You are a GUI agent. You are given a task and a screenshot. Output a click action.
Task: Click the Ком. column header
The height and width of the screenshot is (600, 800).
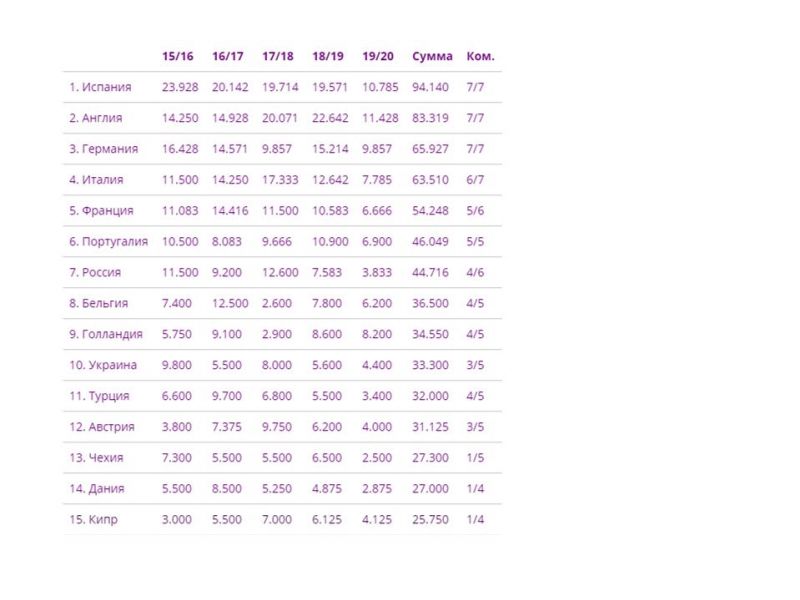[480, 56]
